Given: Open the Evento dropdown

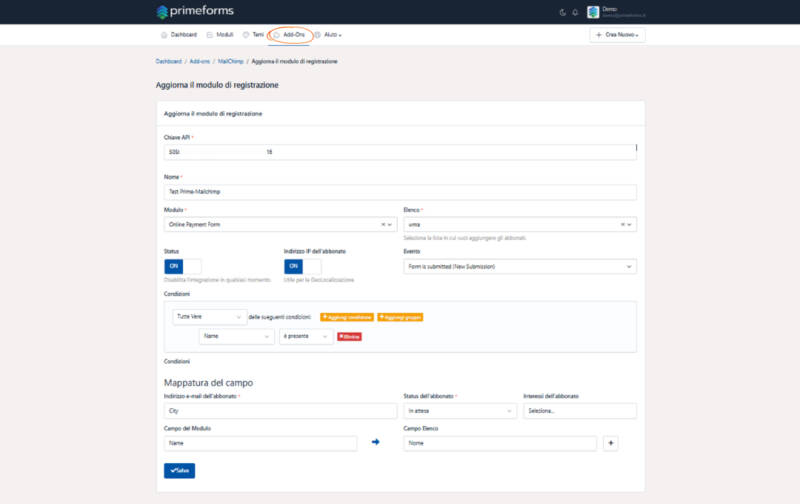Looking at the screenshot, I should pyautogui.click(x=520, y=266).
